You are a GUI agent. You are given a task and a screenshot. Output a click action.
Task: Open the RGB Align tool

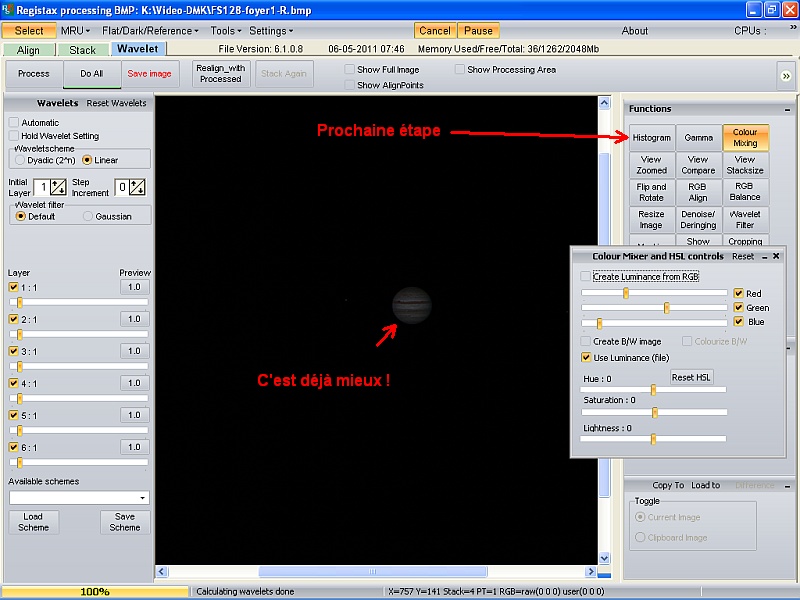(698, 190)
